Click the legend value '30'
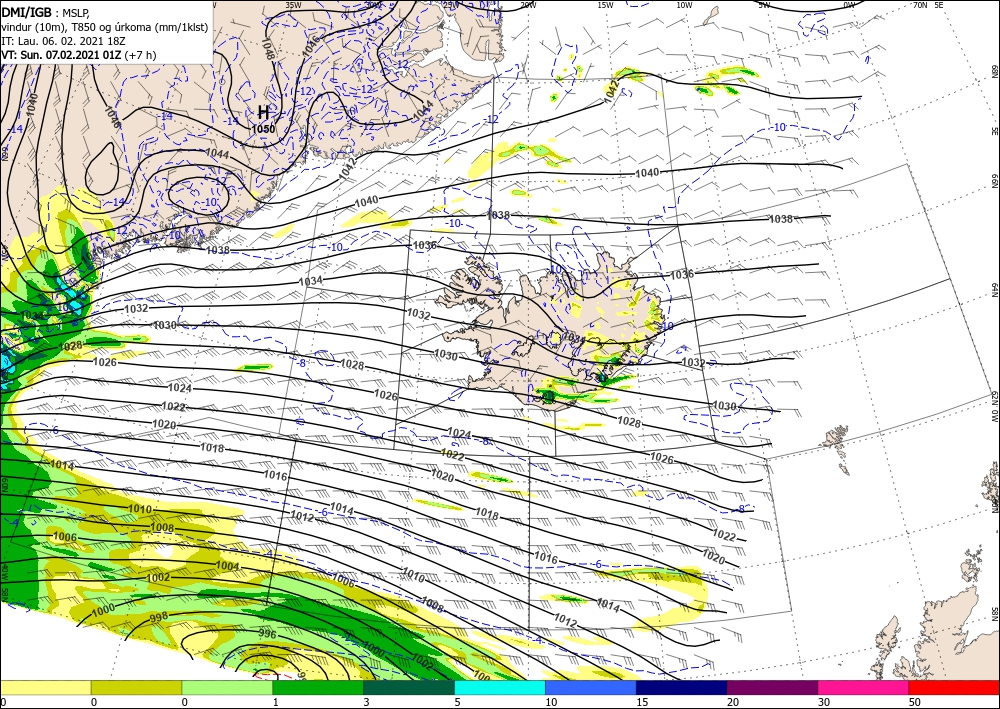 [823, 702]
